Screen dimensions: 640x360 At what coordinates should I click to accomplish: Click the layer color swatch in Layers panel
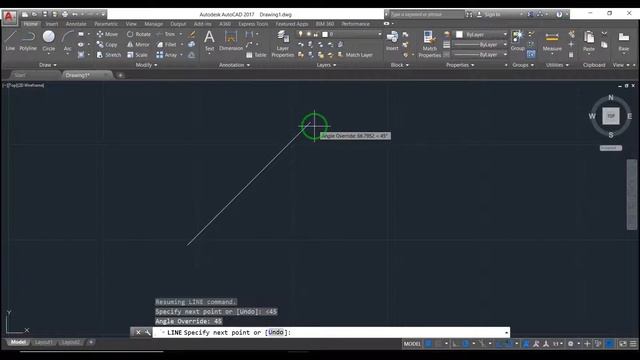[324, 34]
